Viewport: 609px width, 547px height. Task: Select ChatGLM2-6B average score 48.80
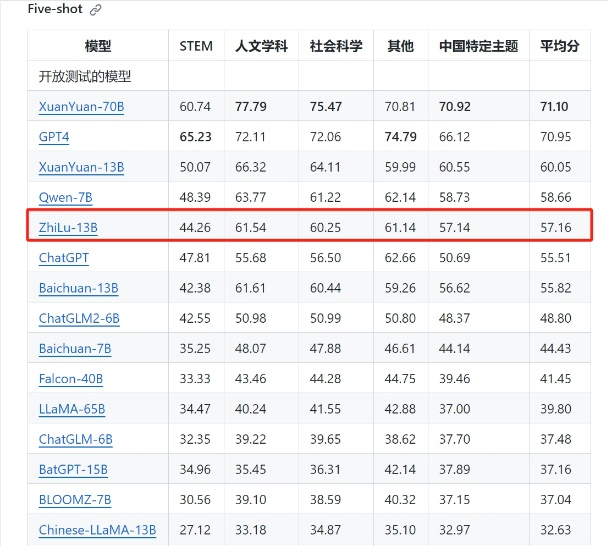click(556, 318)
